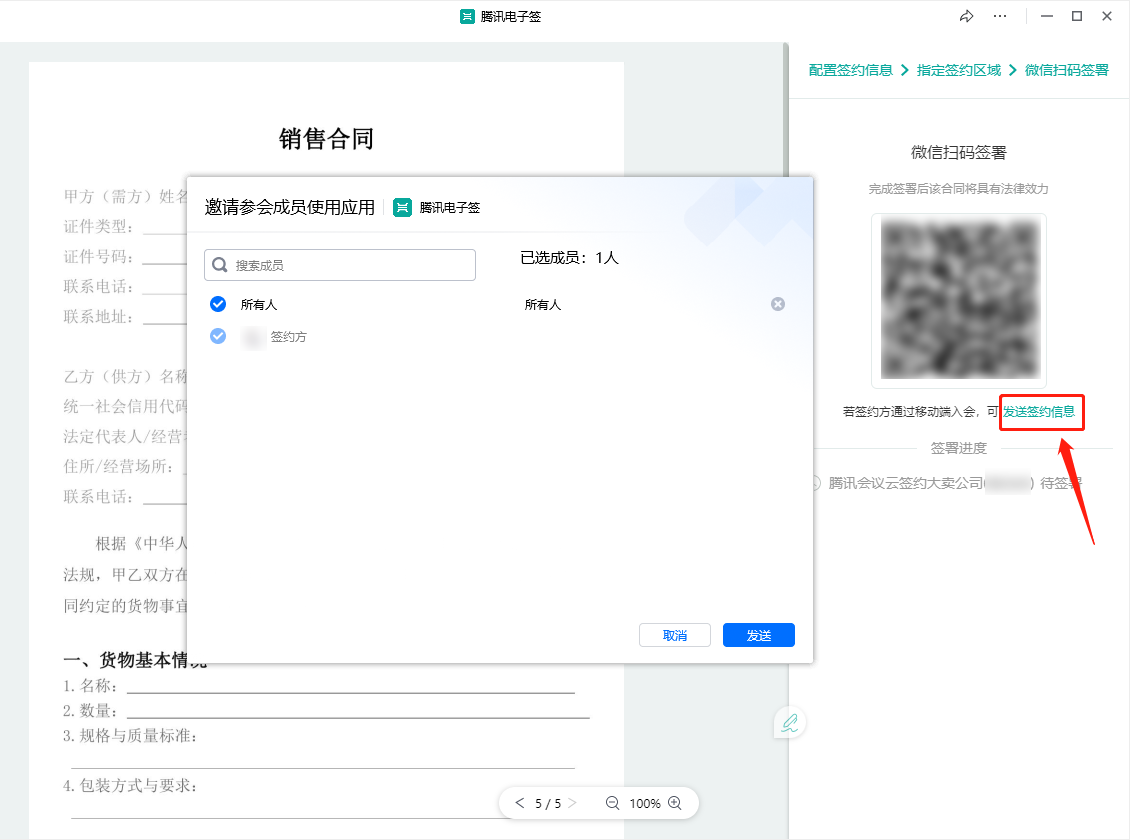This screenshot has width=1130, height=840.
Task: Click the 签署进度 section label
Action: coord(958,448)
